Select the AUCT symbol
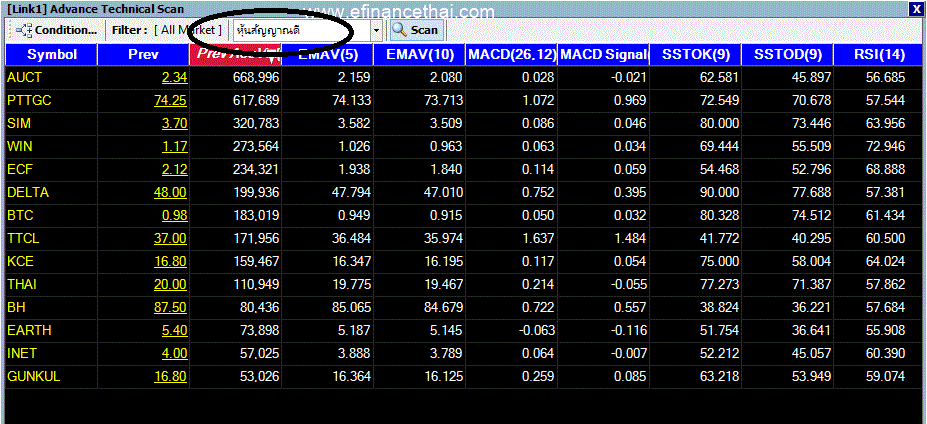The image size is (927, 424). 24,77
